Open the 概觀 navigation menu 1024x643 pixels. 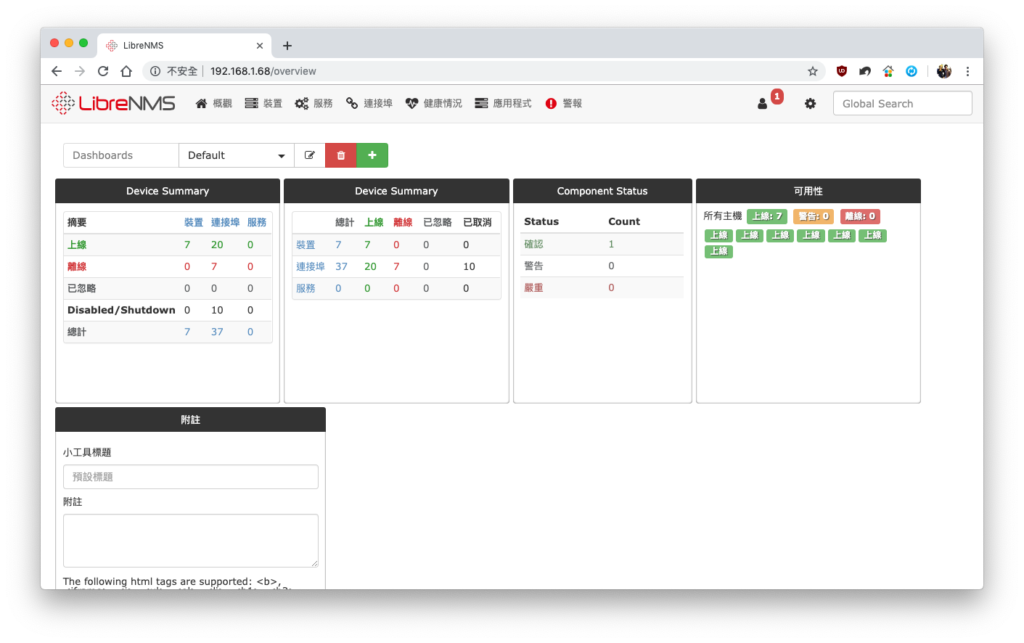(214, 103)
